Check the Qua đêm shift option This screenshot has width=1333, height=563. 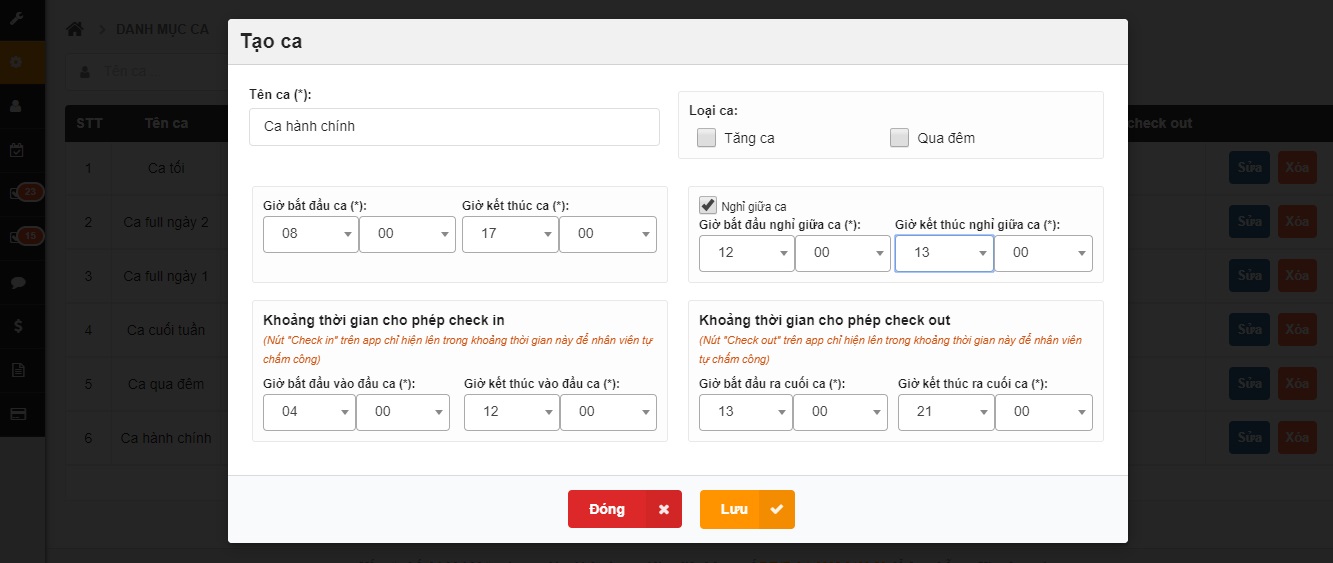899,138
